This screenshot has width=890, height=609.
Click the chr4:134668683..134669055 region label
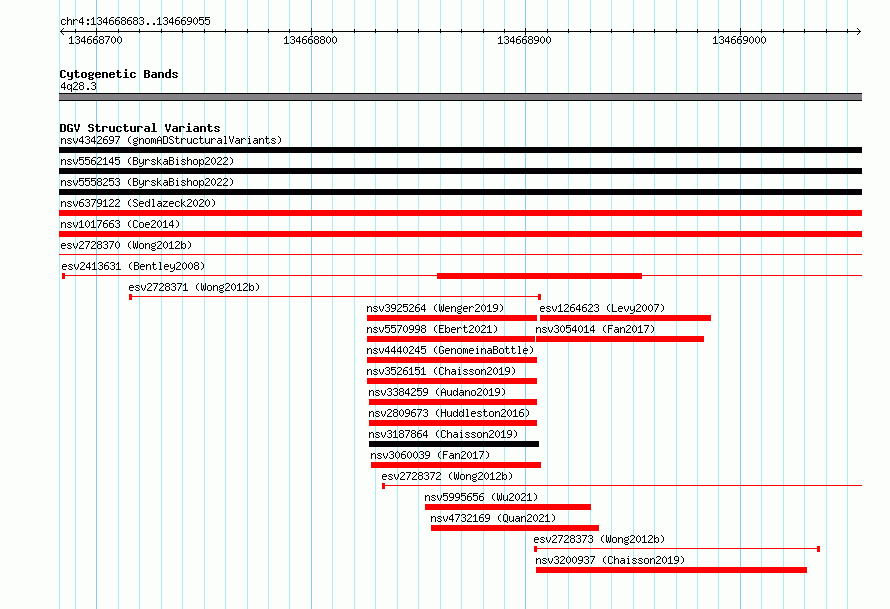point(135,21)
